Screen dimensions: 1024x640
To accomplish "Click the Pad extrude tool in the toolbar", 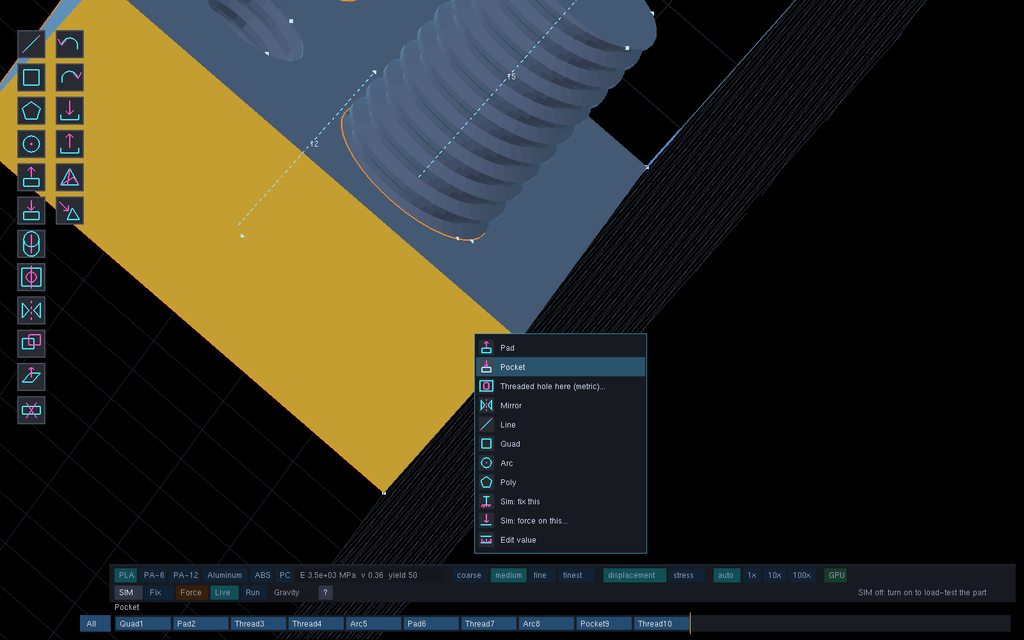I will (31, 178).
